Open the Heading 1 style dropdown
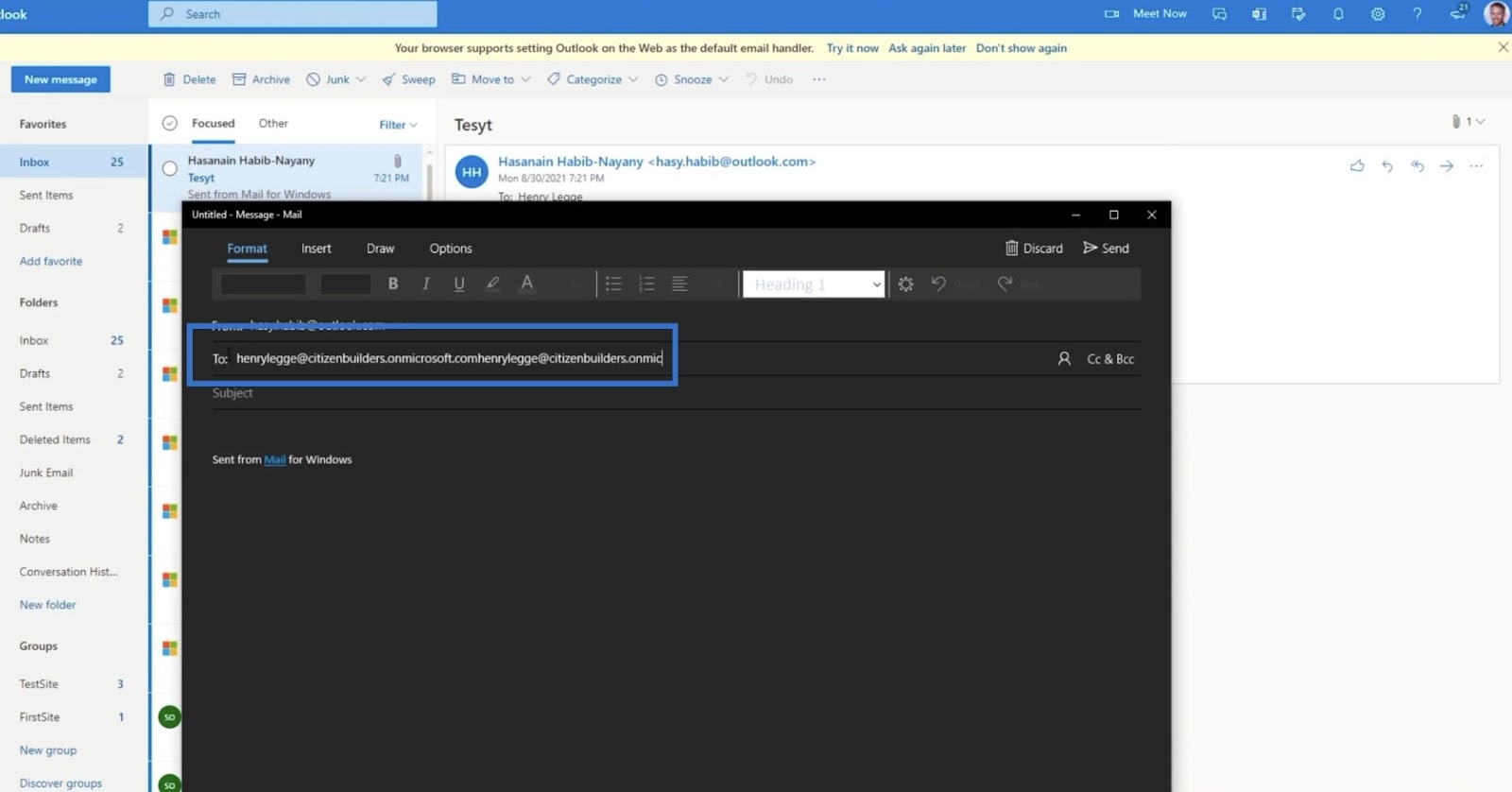Screen dimensions: 1512x792 pyautogui.click(x=814, y=284)
